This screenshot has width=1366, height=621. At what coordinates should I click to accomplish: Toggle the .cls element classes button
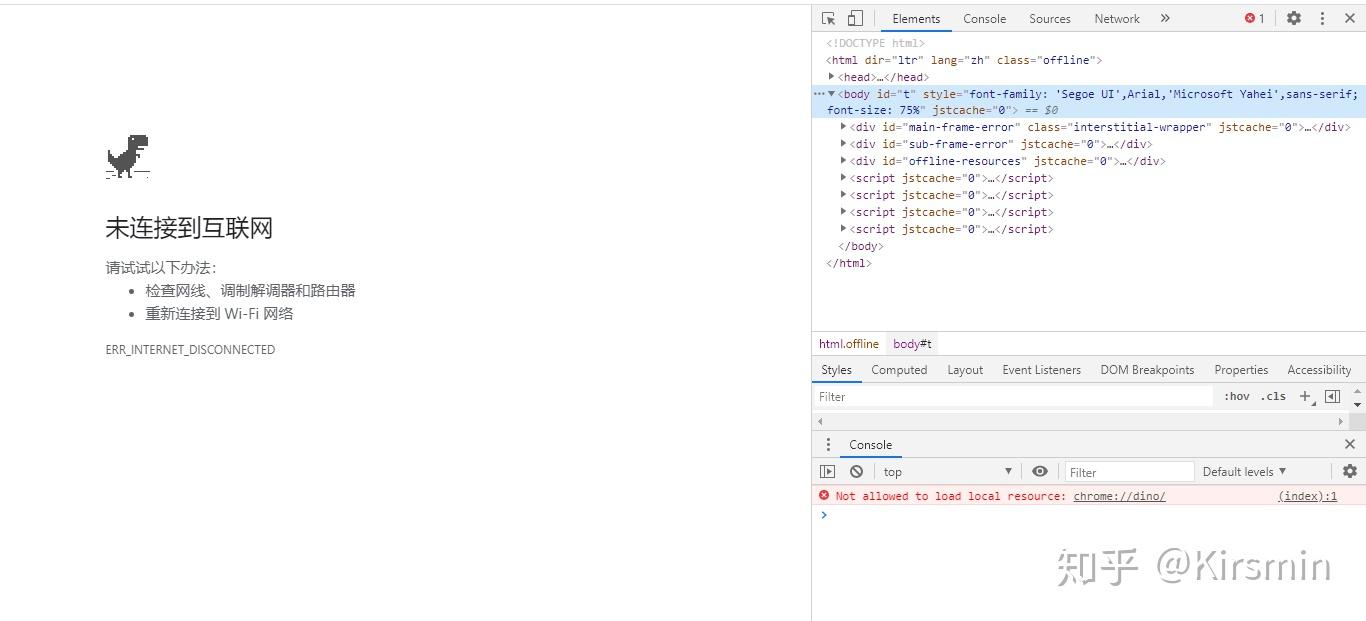tap(1273, 397)
